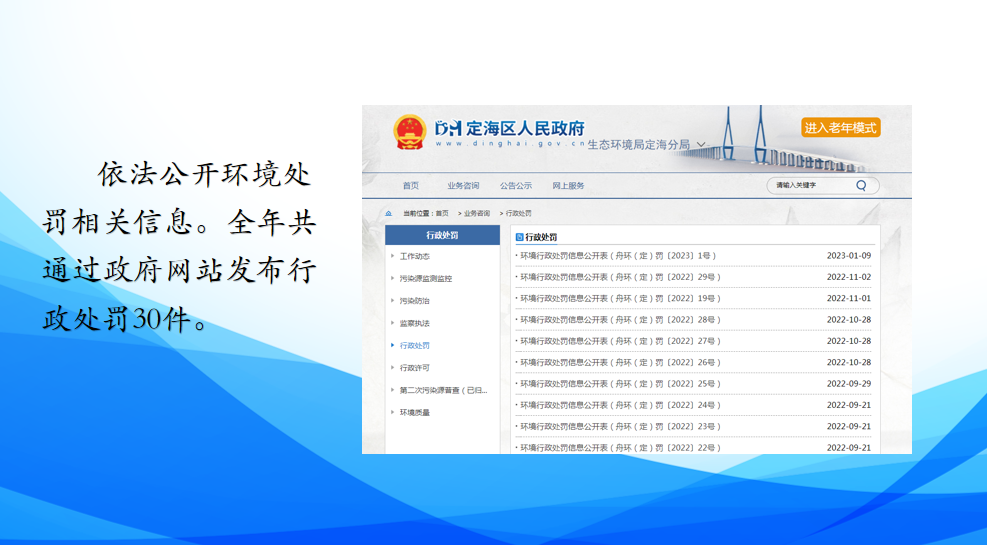The width and height of the screenshot is (987, 545).
Task: Open penalty notice 〔2022〕25号 link
Action: tap(620, 384)
